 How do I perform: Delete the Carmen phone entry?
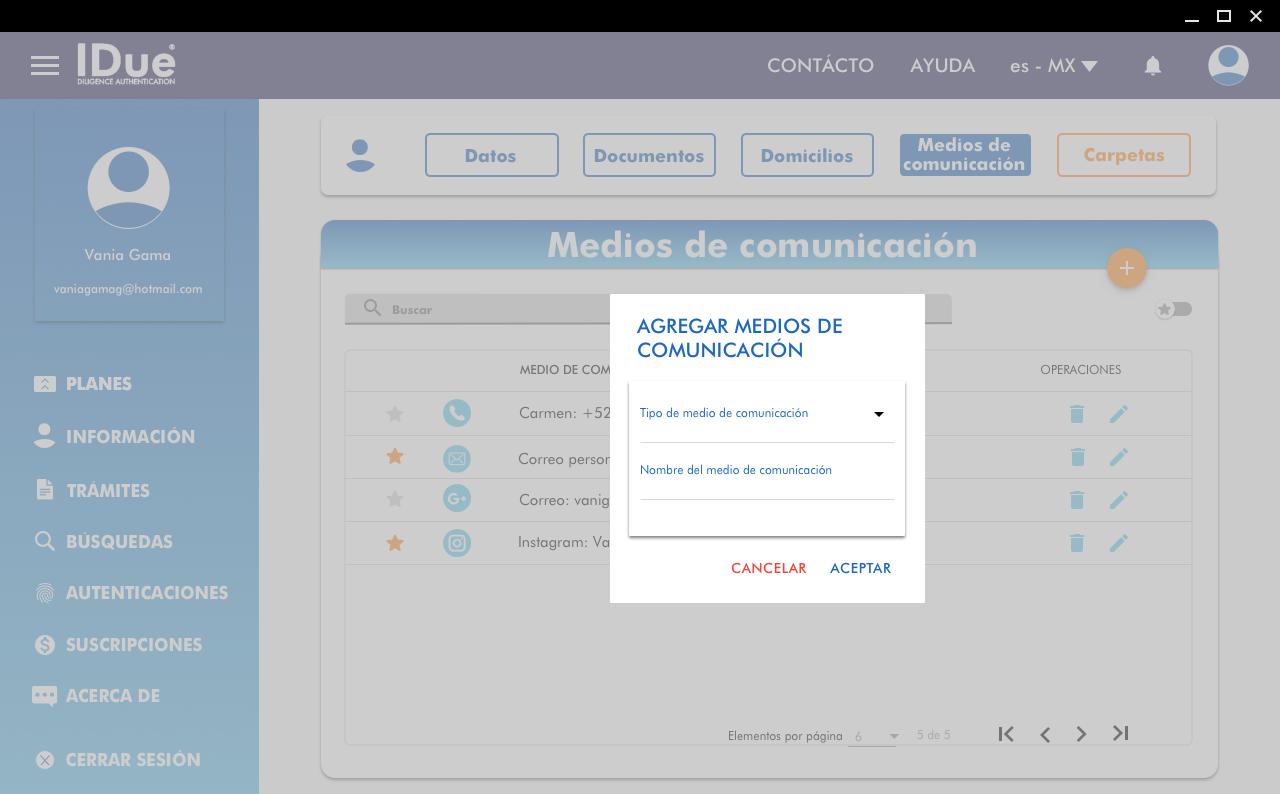[1077, 414]
